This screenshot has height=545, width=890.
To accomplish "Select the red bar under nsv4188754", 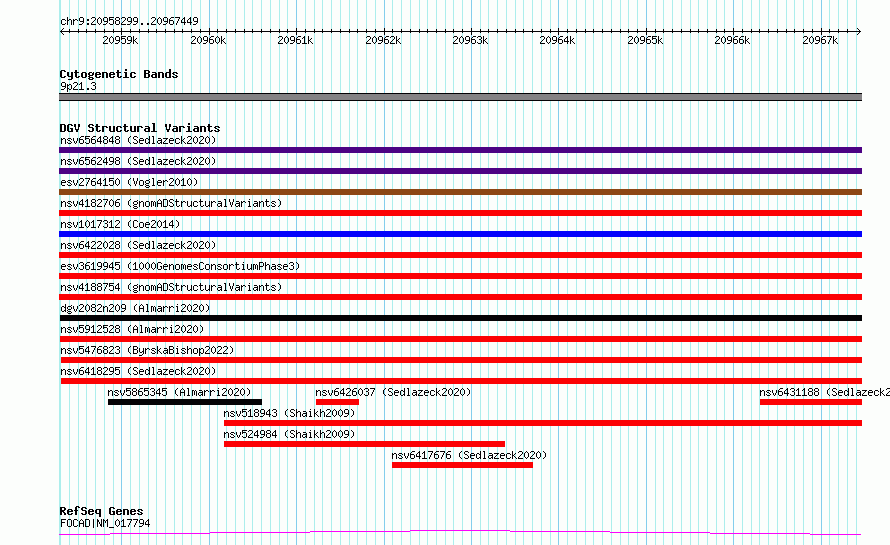I will (x=460, y=297).
